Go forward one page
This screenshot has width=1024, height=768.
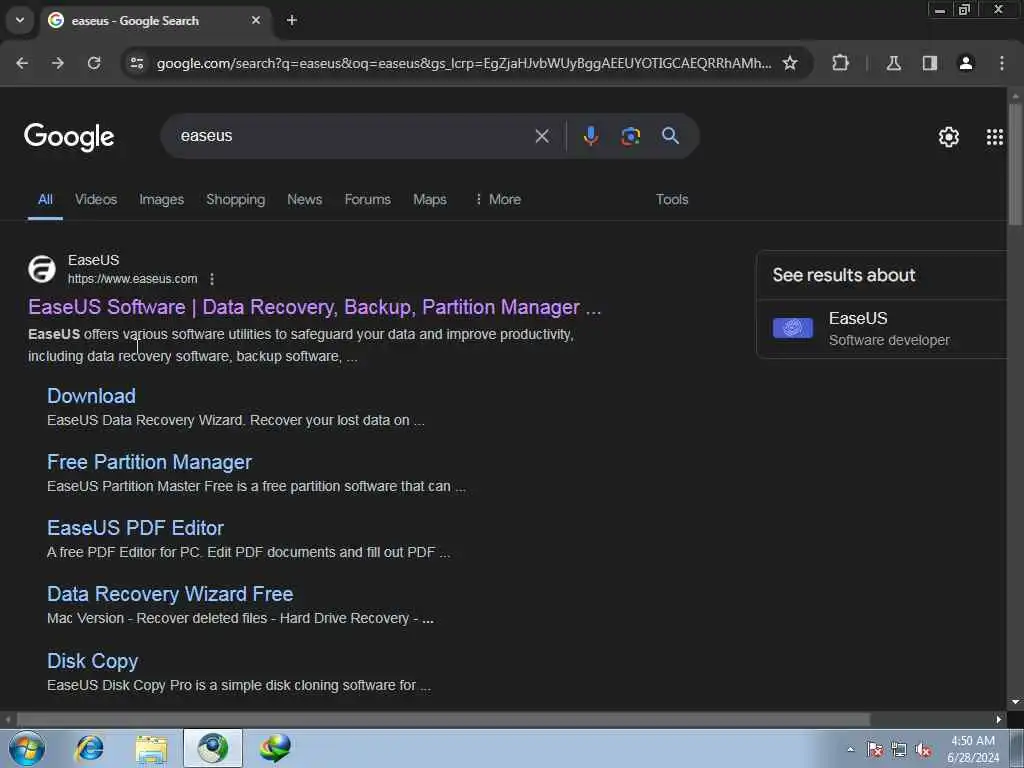coord(58,63)
